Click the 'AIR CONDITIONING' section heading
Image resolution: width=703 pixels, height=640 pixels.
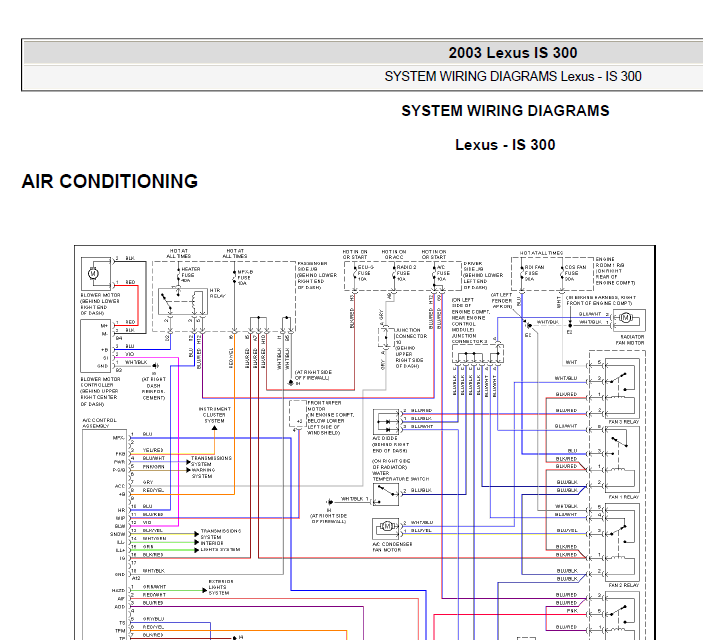(x=110, y=182)
